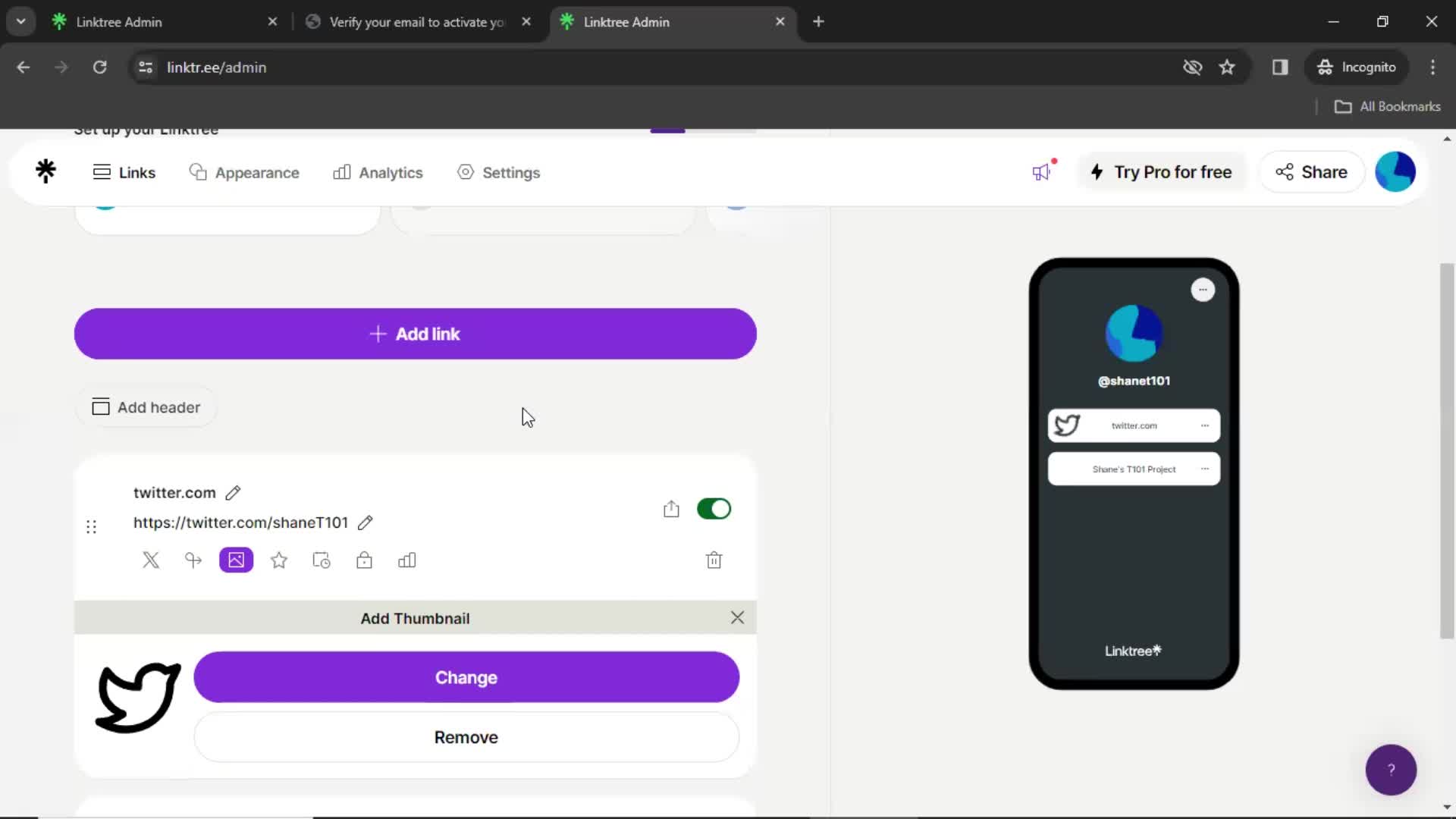The image size is (1456, 819).
Task: Click the Remove thumbnail button
Action: click(x=466, y=737)
